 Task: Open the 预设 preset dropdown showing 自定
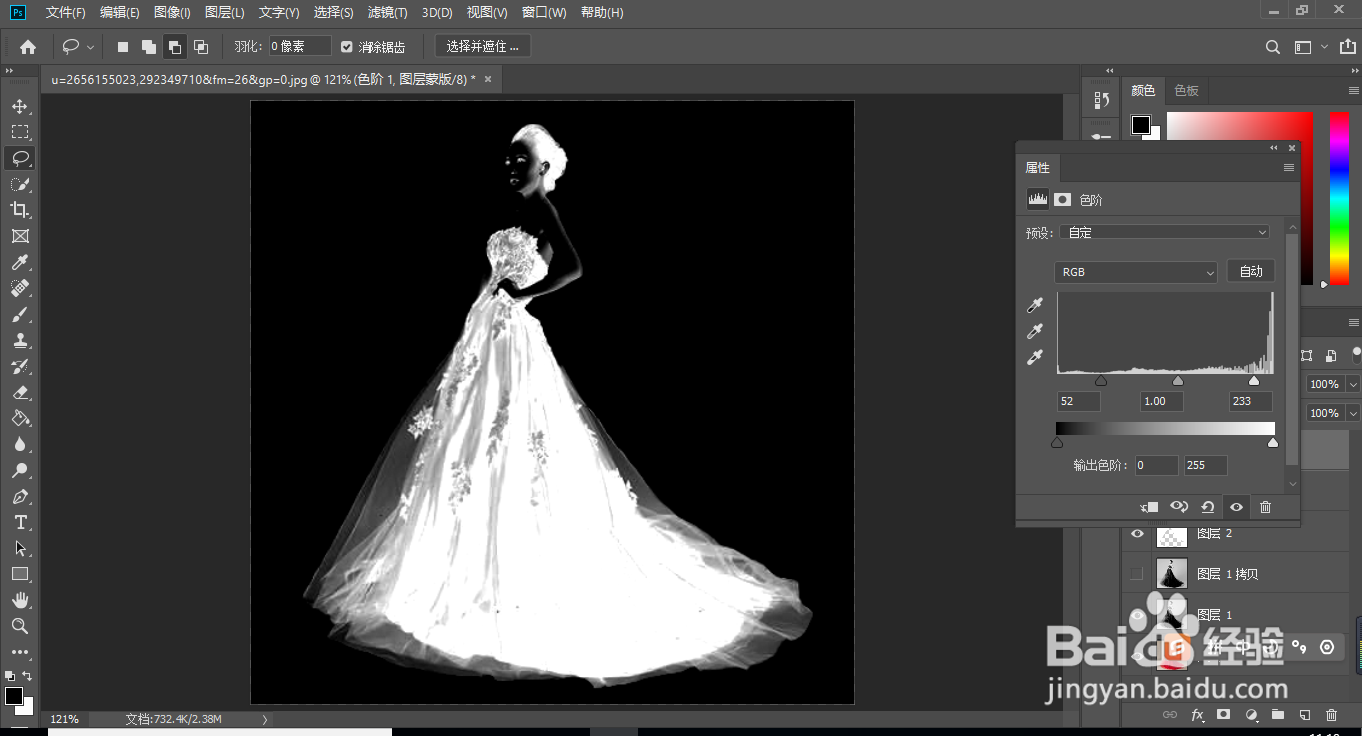click(x=1164, y=232)
